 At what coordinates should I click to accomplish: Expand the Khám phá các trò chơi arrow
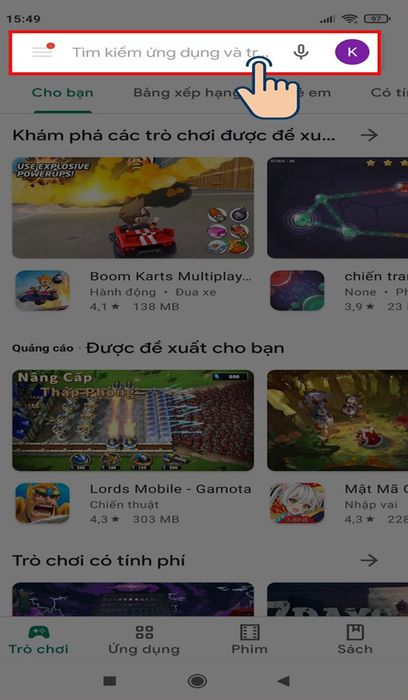pyautogui.click(x=369, y=135)
